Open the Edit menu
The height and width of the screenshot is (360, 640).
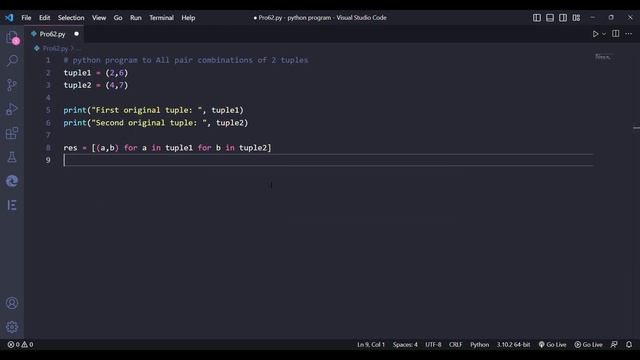click(44, 18)
